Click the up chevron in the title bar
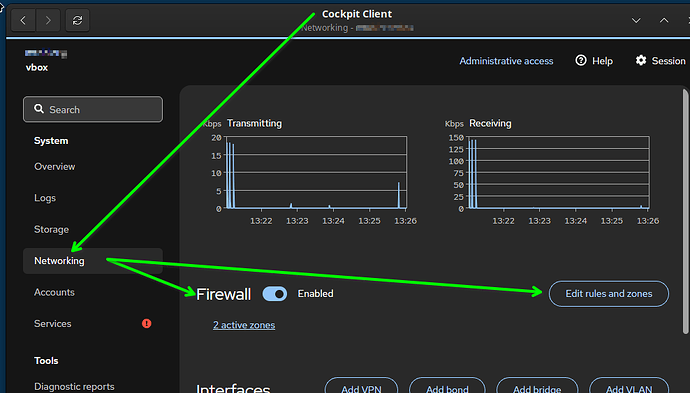The image size is (690, 393). (664, 20)
